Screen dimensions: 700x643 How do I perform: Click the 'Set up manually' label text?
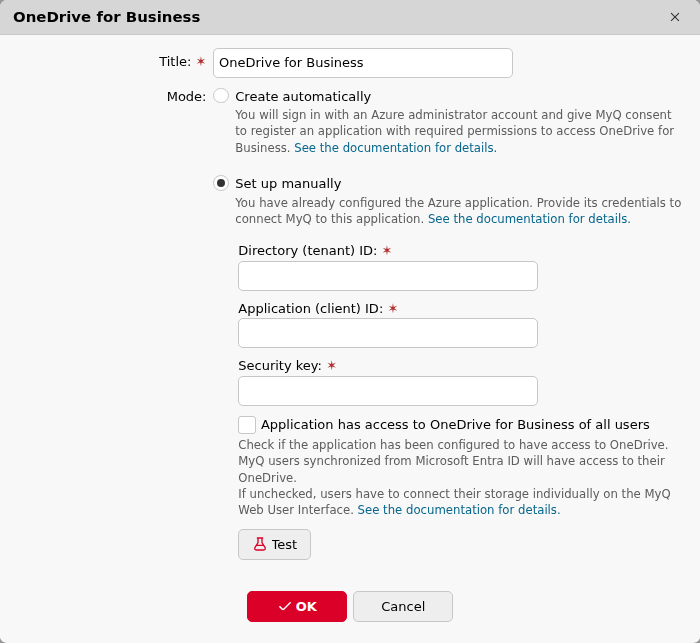click(x=288, y=184)
